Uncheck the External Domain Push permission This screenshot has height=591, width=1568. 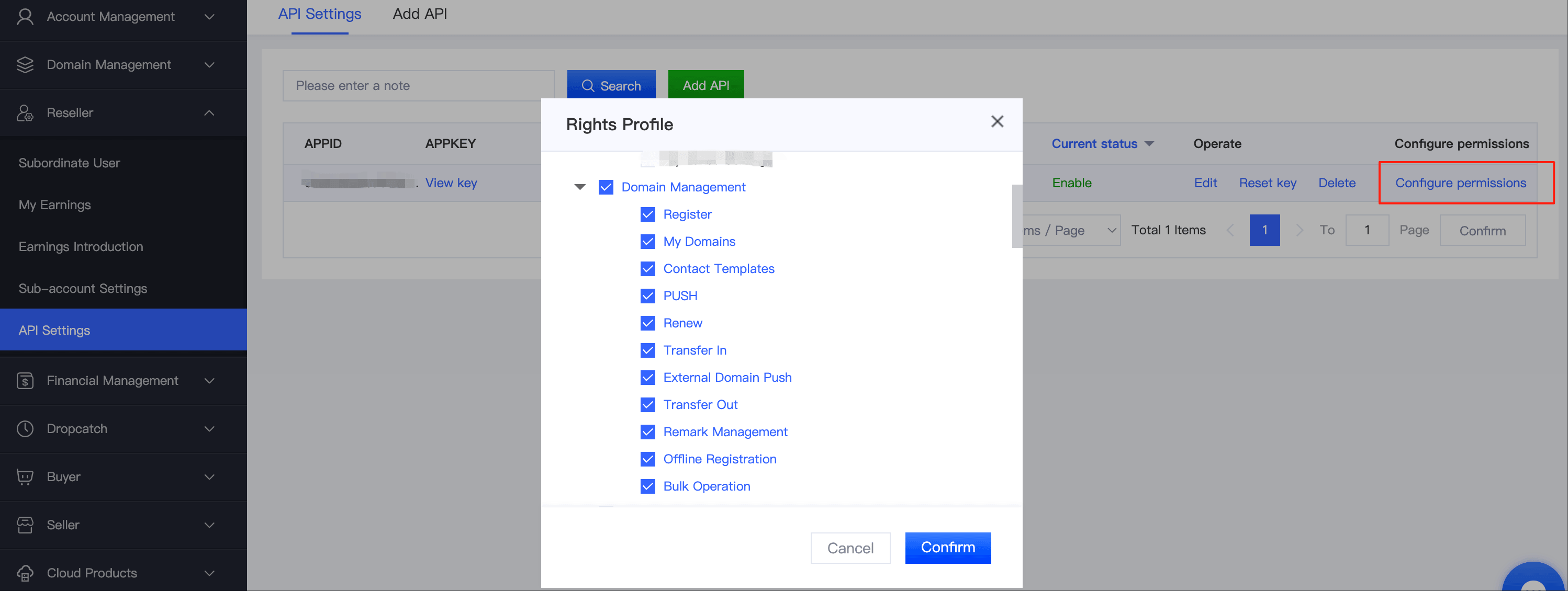click(647, 378)
